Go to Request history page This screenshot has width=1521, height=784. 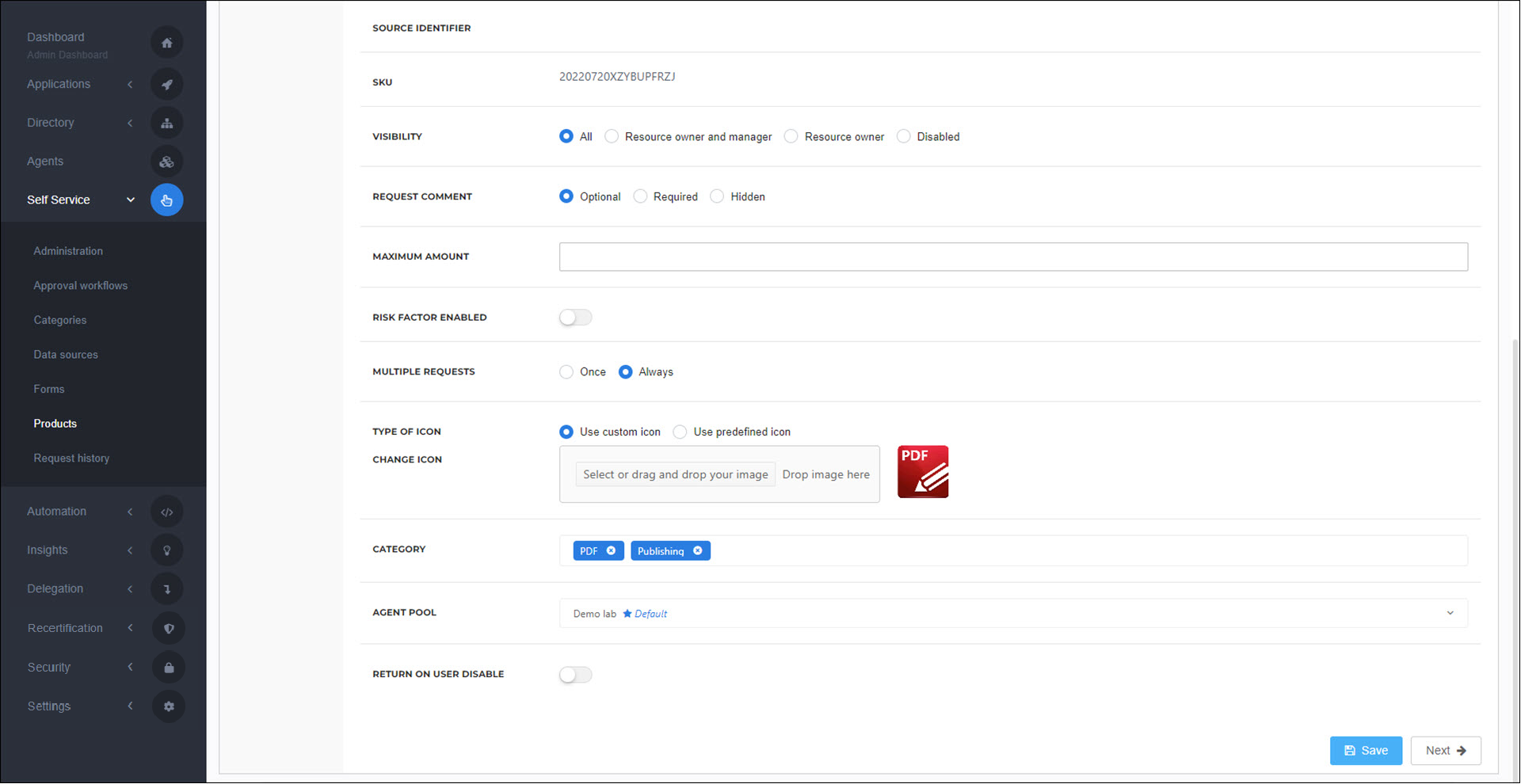tap(71, 459)
